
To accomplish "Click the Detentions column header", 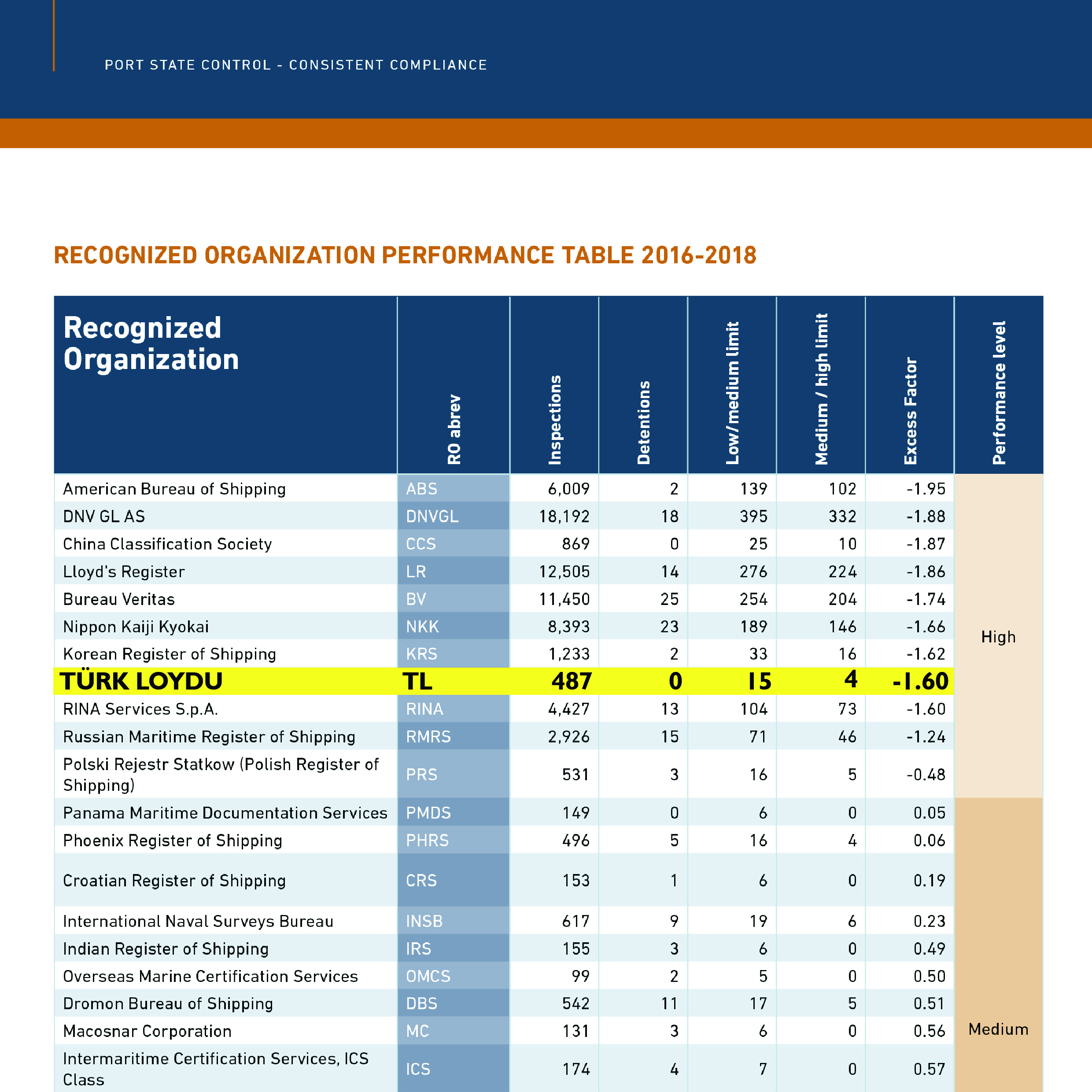I will point(644,423).
